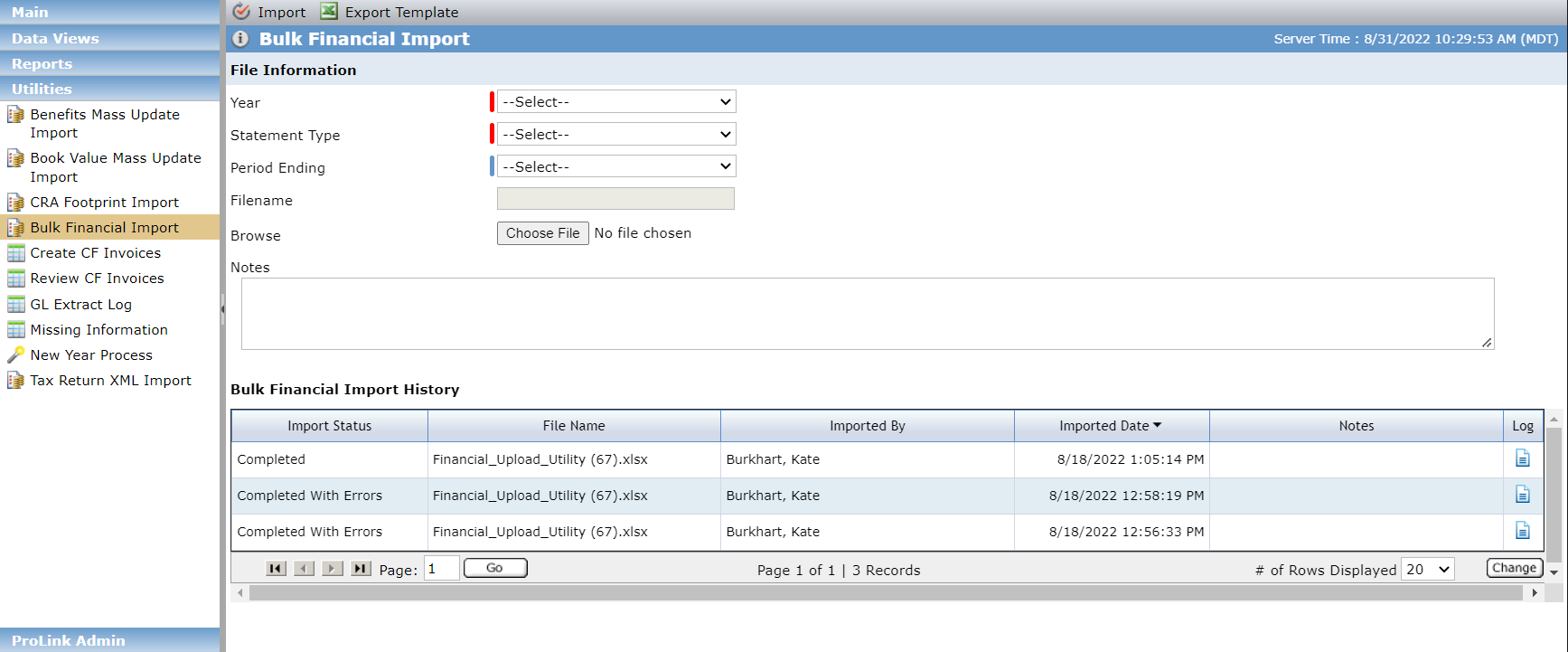Click the Page number input field
The height and width of the screenshot is (652, 1568).
[442, 569]
